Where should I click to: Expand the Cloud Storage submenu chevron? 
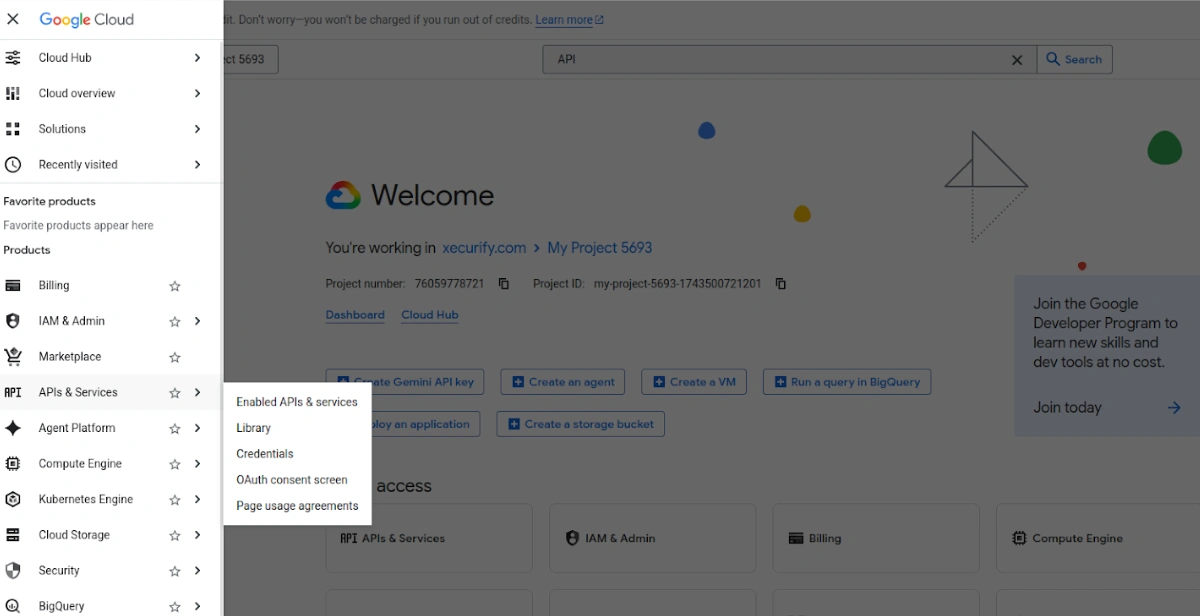click(197, 535)
